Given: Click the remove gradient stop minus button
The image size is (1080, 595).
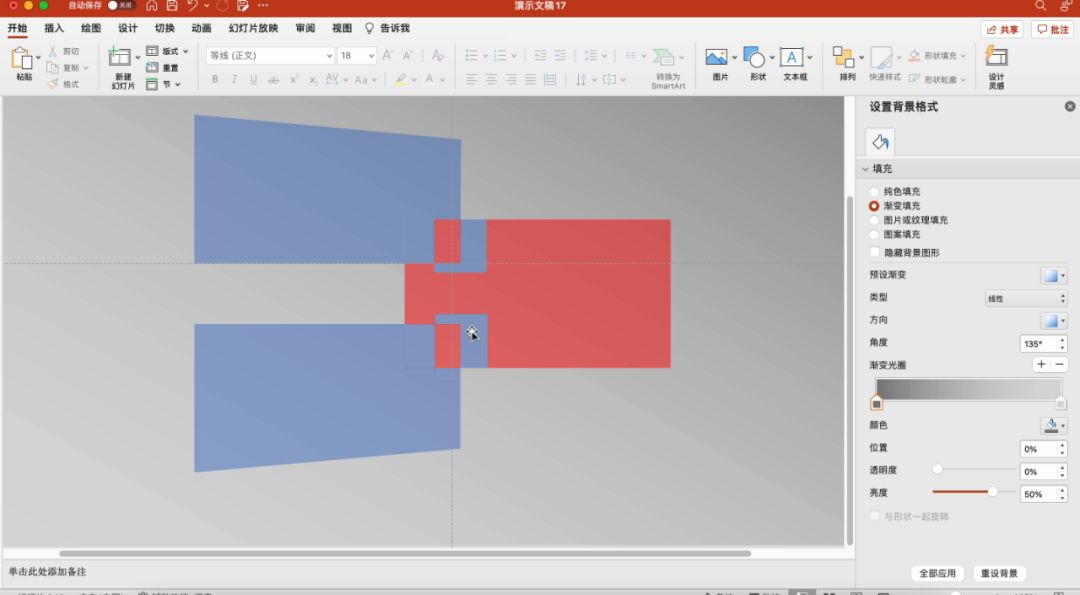Looking at the screenshot, I should pyautogui.click(x=1059, y=364).
